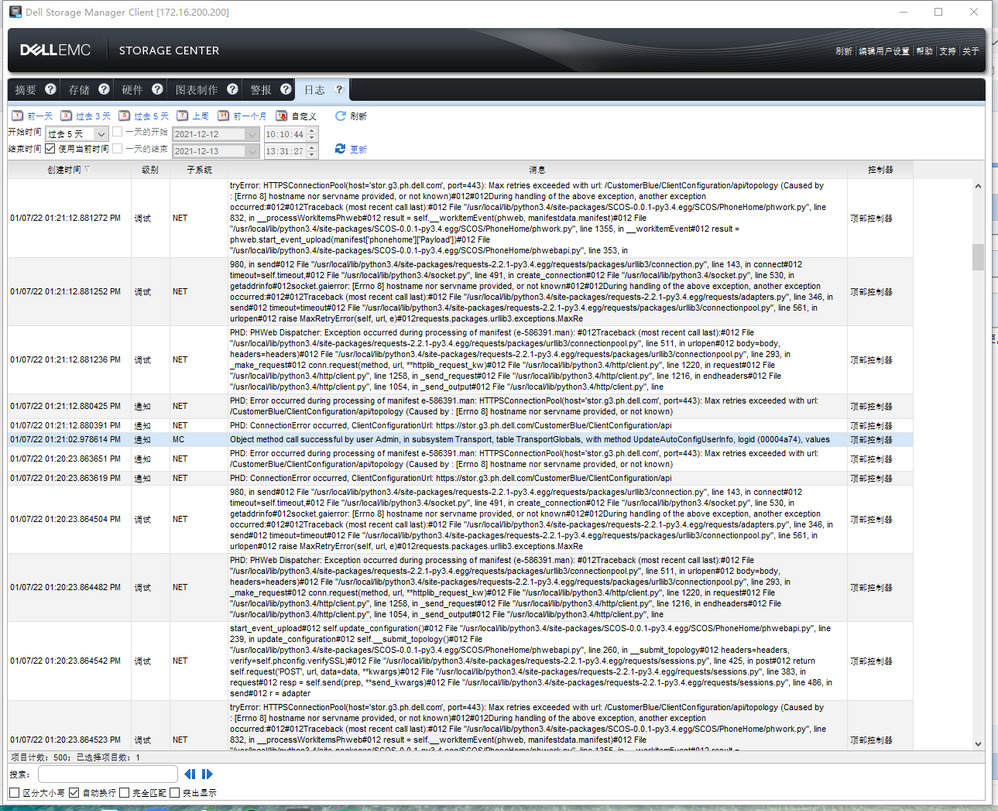Select the 日志 tab
This screenshot has height=811, width=998.
pos(314,90)
